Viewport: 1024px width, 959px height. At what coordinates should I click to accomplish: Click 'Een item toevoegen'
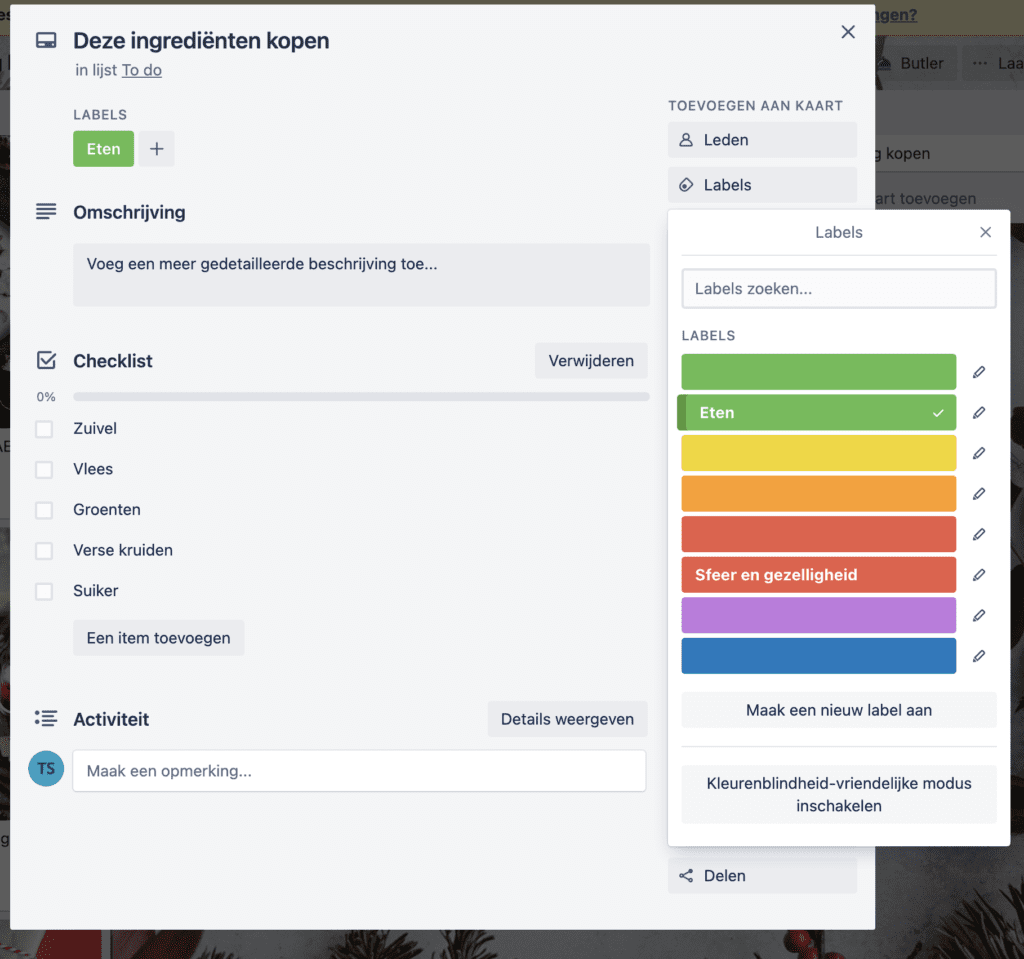(x=159, y=638)
